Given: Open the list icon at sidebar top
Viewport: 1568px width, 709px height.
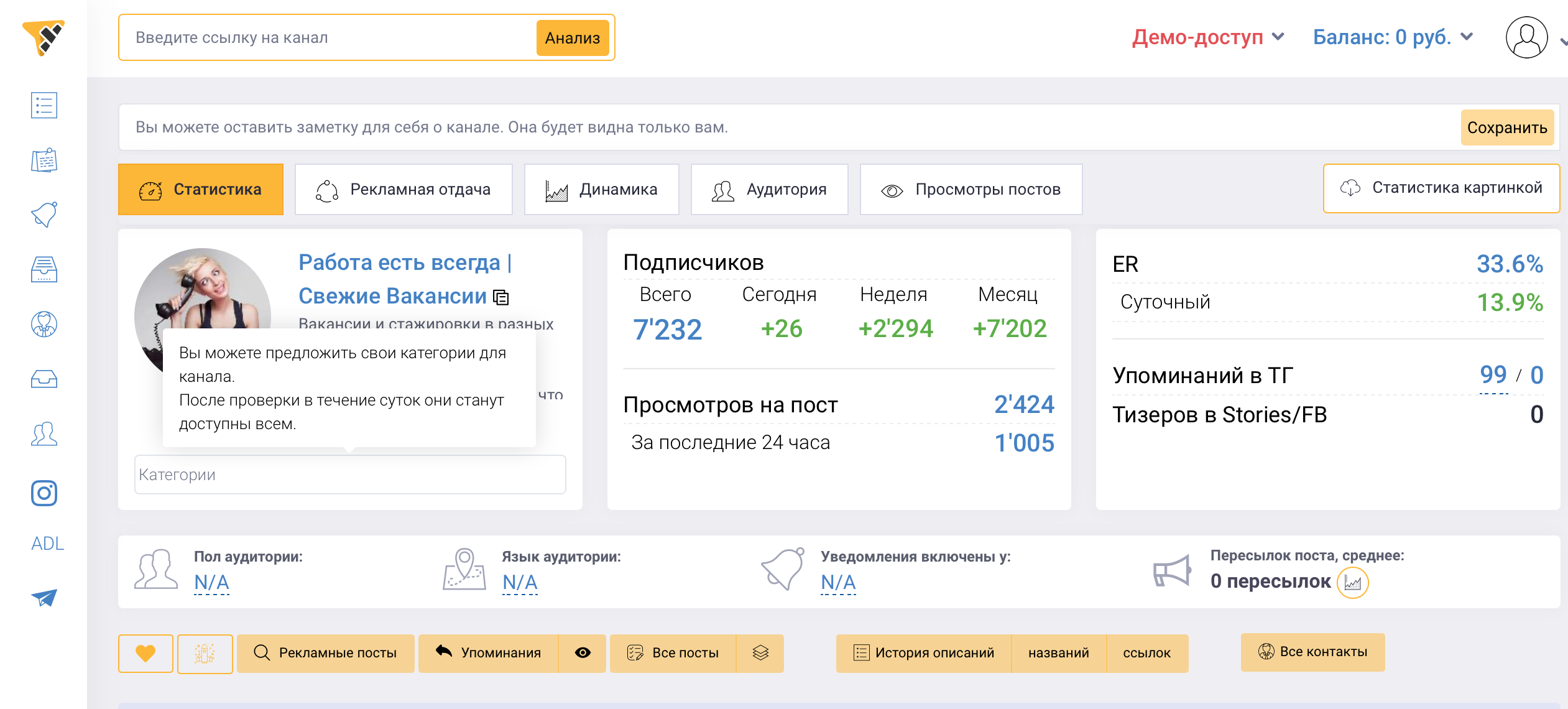Looking at the screenshot, I should click(x=44, y=105).
